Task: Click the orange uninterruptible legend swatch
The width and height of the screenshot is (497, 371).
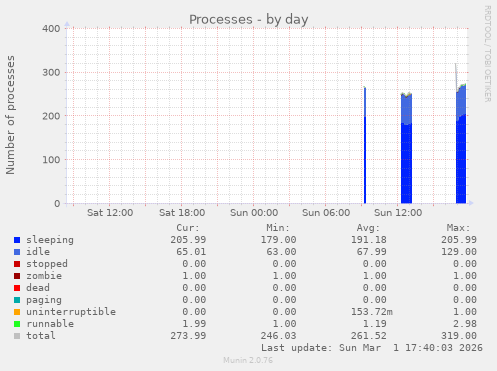Action: click(17, 312)
